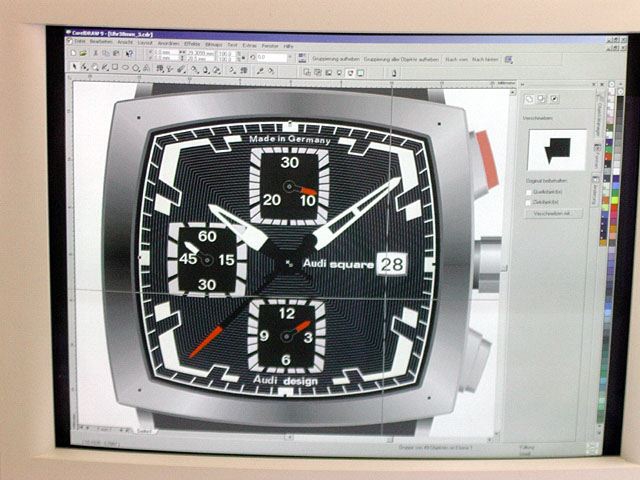
Task: Select the Freehand drawing tool
Action: point(104,67)
